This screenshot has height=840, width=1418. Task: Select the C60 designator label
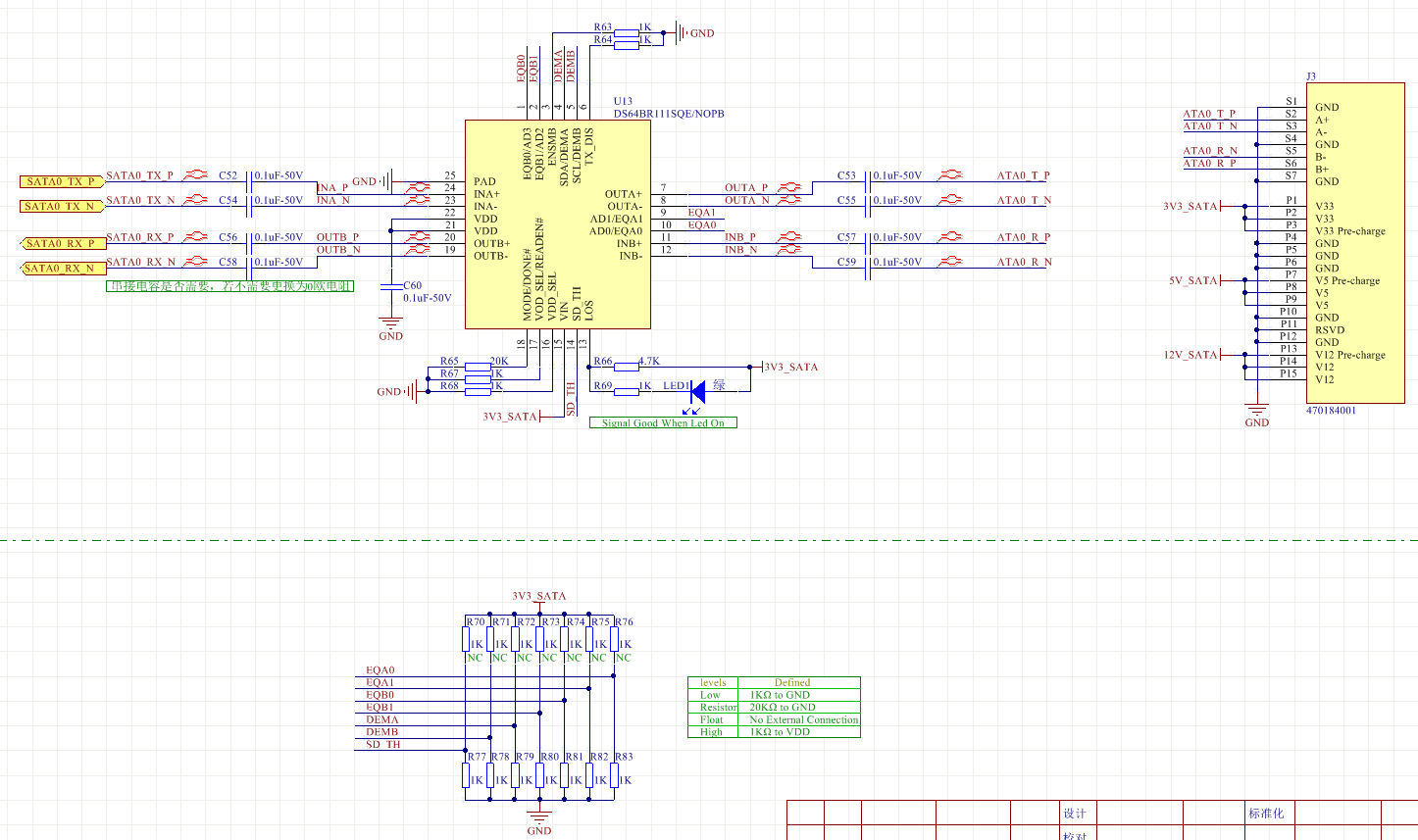pyautogui.click(x=413, y=285)
